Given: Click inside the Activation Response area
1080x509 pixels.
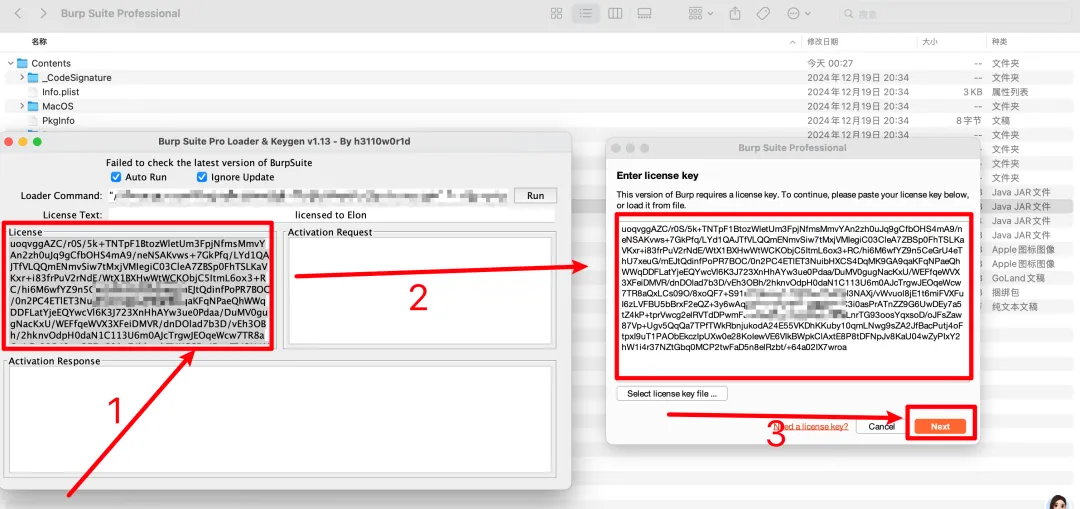Looking at the screenshot, I should tap(280, 419).
